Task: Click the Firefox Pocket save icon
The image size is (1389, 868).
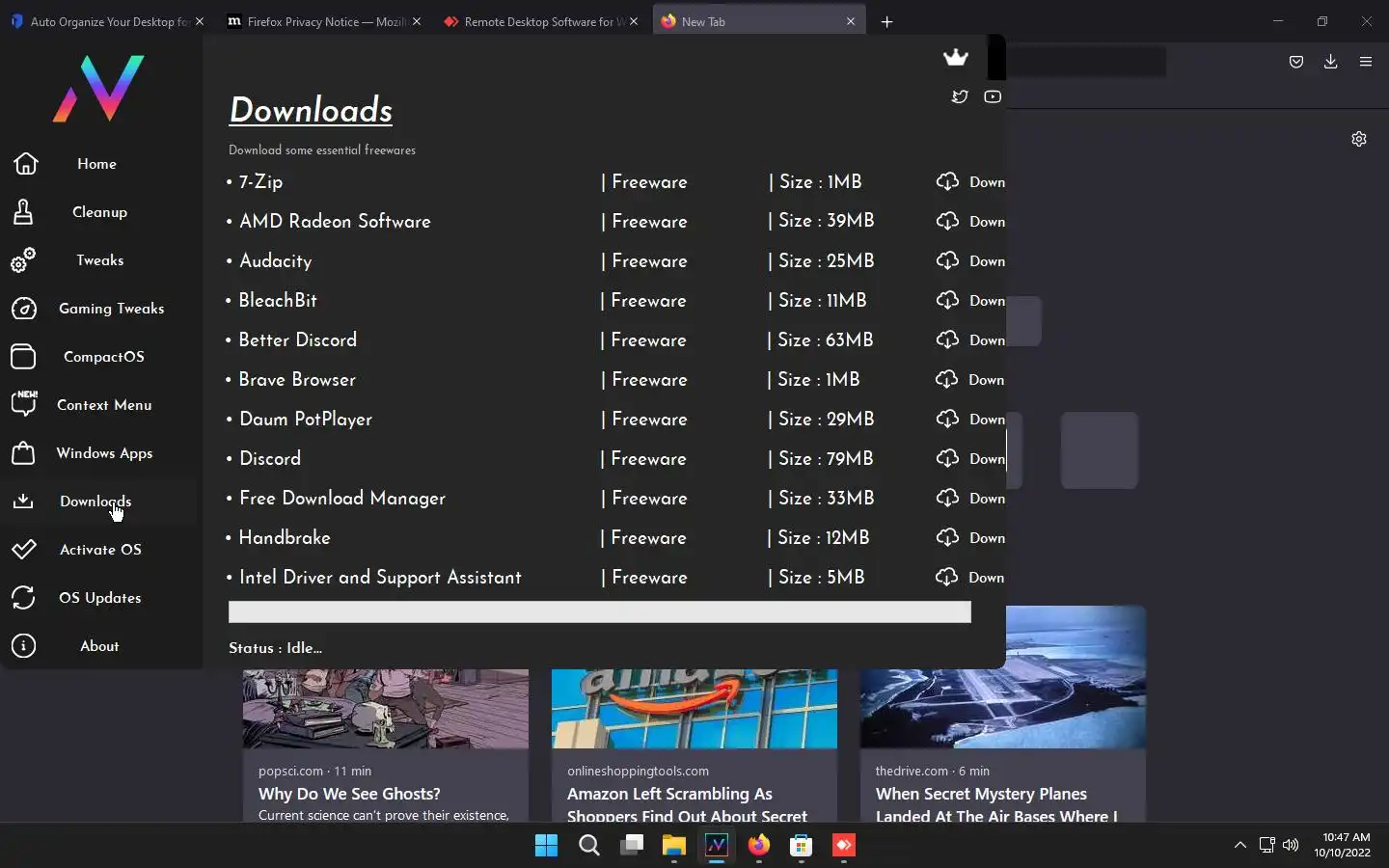Action: click(1296, 62)
